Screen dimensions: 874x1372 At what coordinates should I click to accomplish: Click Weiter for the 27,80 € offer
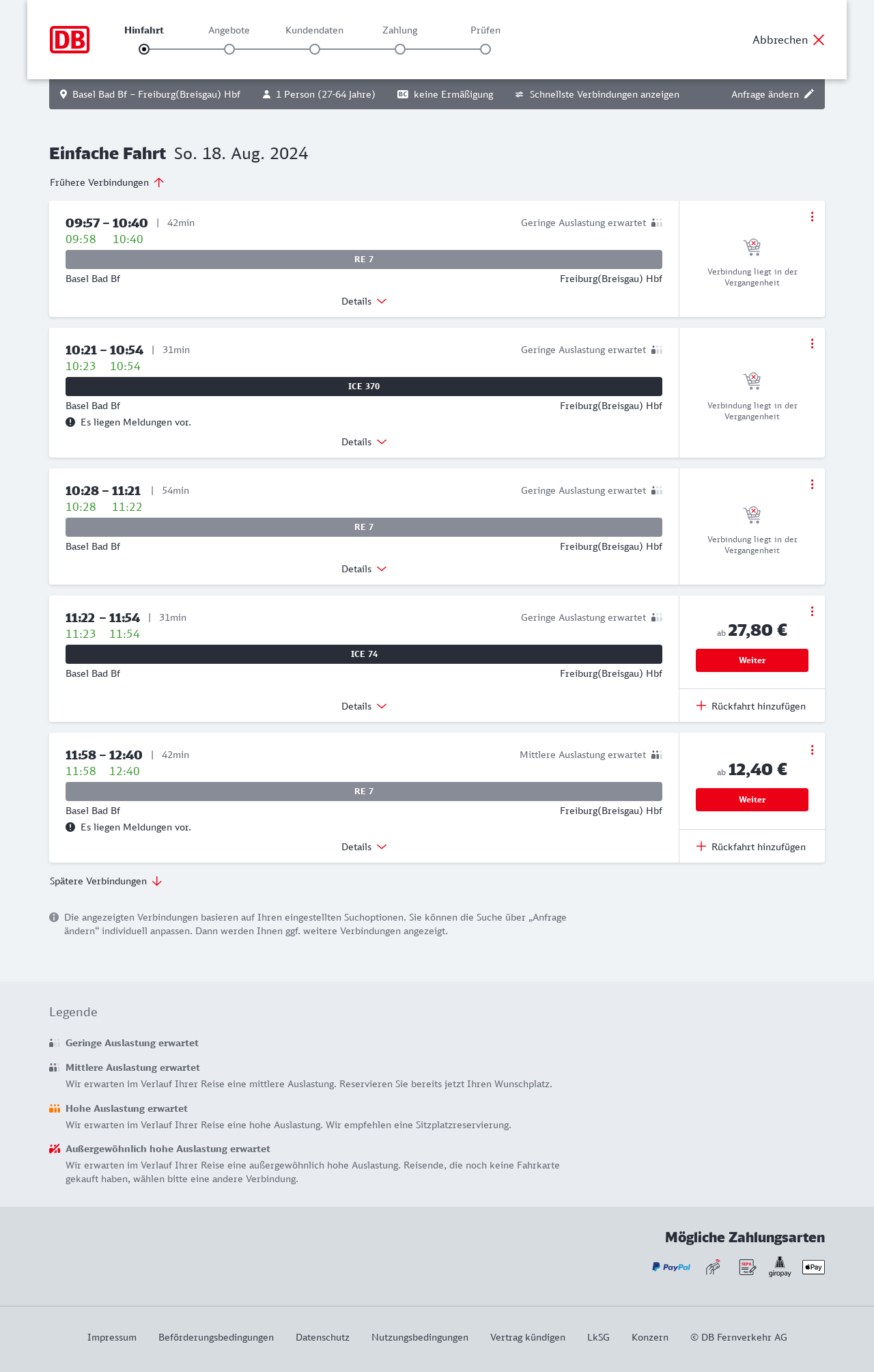[x=752, y=660]
